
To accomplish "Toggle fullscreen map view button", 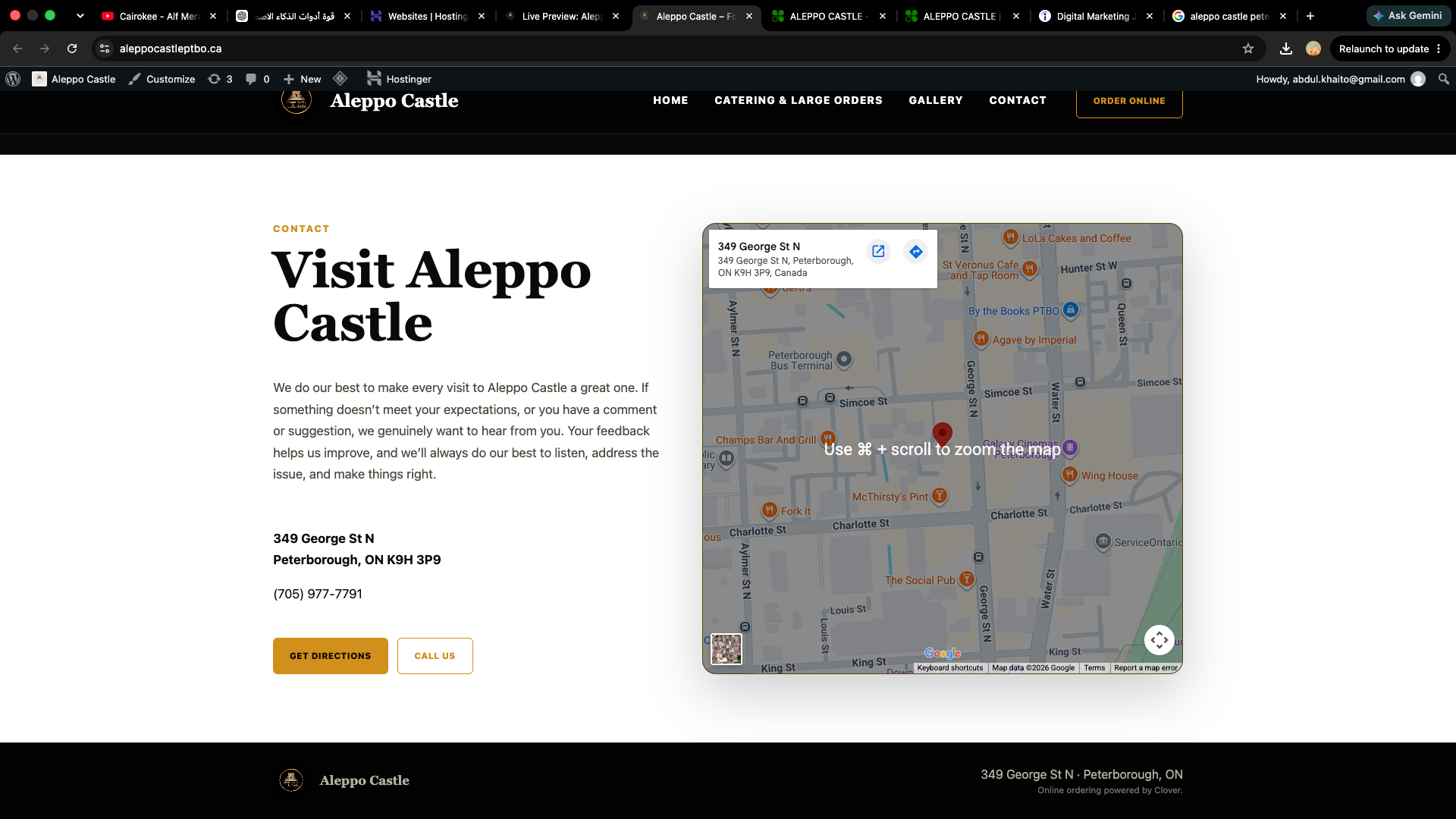I will coord(1159,640).
